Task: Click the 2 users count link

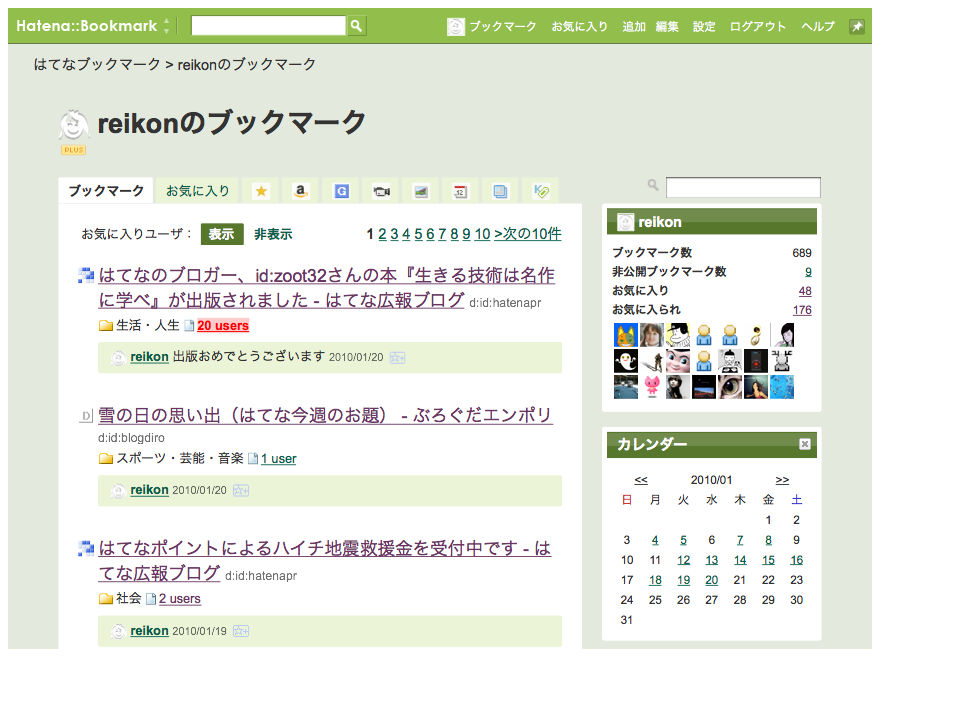Action: point(180,598)
